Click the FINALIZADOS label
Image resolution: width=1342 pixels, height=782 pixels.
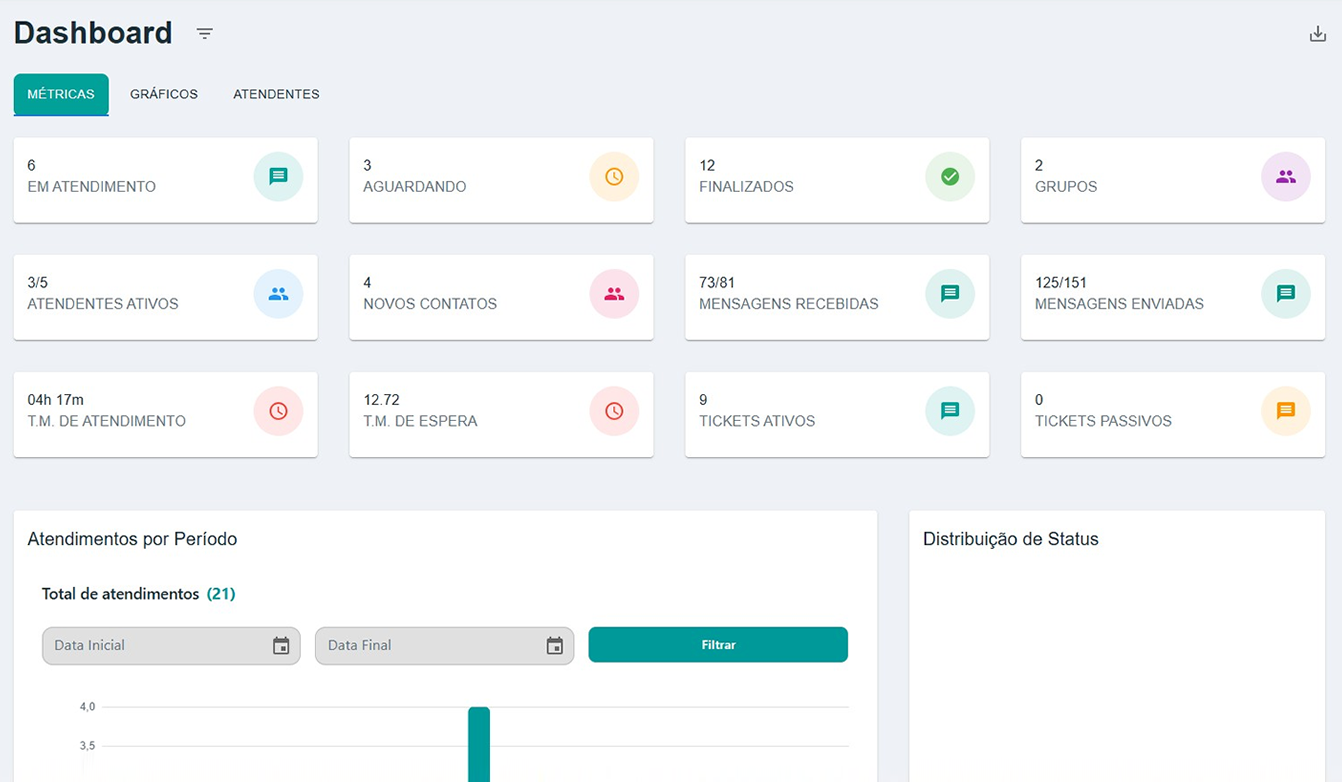tap(747, 187)
